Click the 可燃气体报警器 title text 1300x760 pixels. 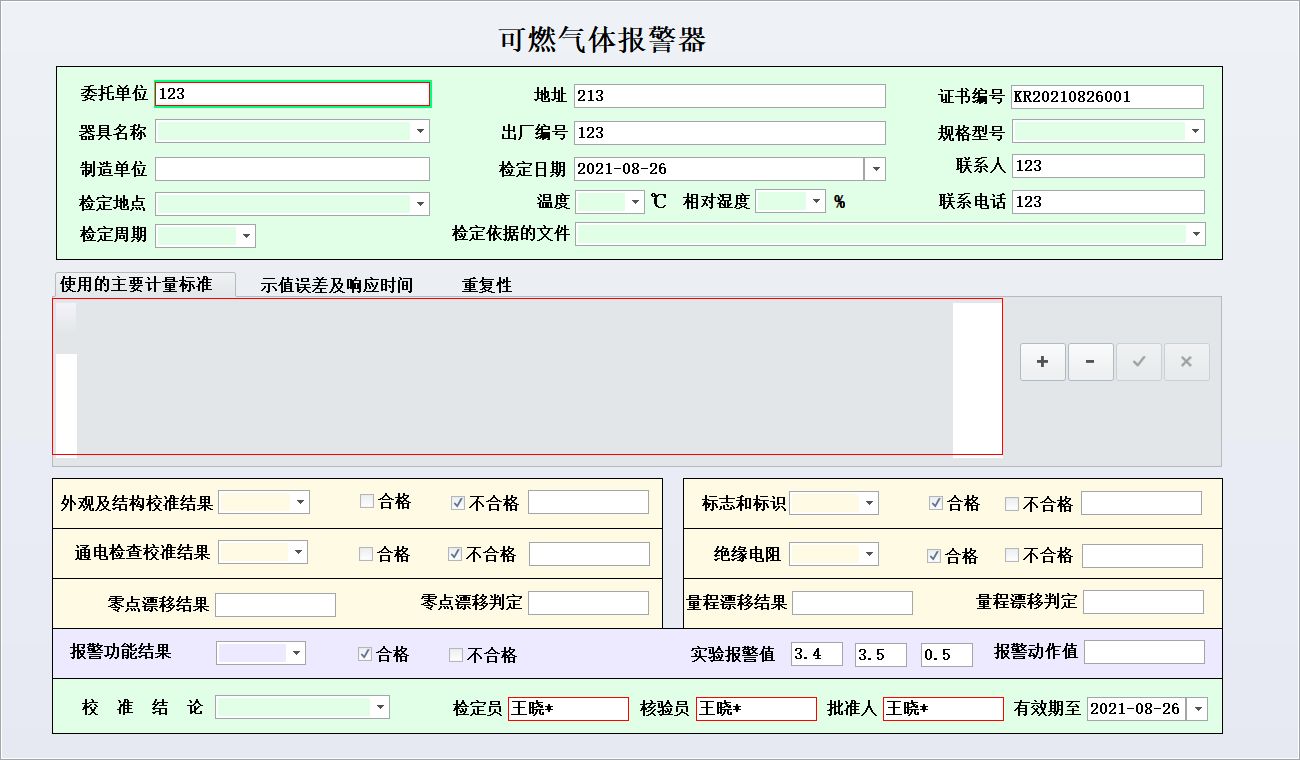coord(603,39)
